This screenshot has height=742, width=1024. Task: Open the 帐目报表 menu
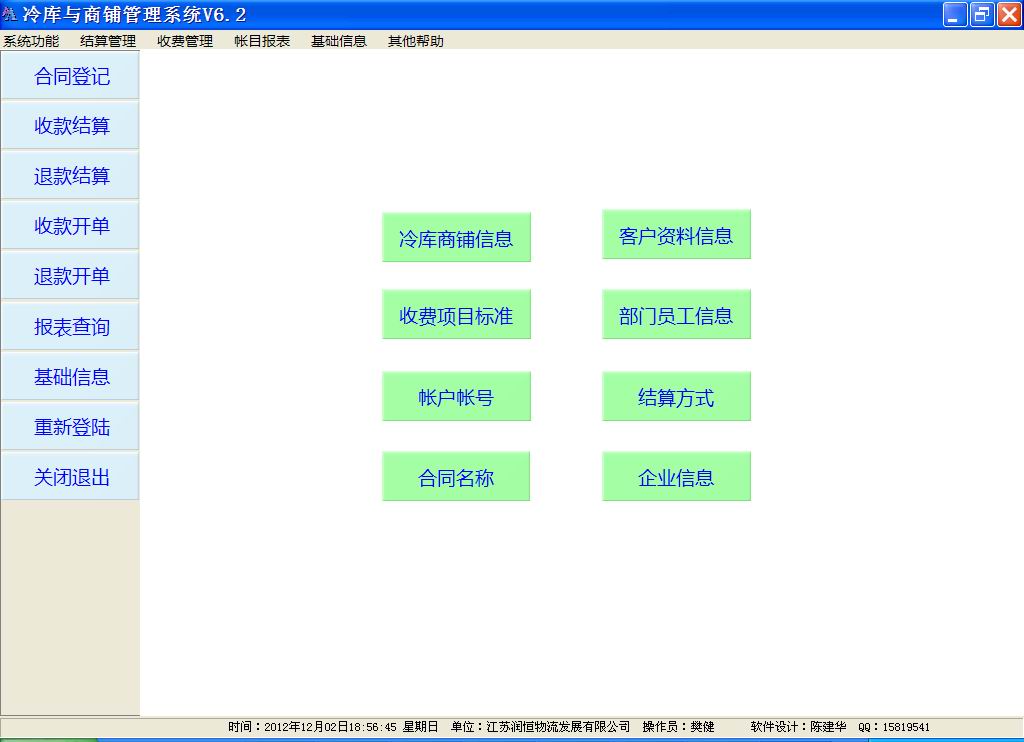click(262, 41)
